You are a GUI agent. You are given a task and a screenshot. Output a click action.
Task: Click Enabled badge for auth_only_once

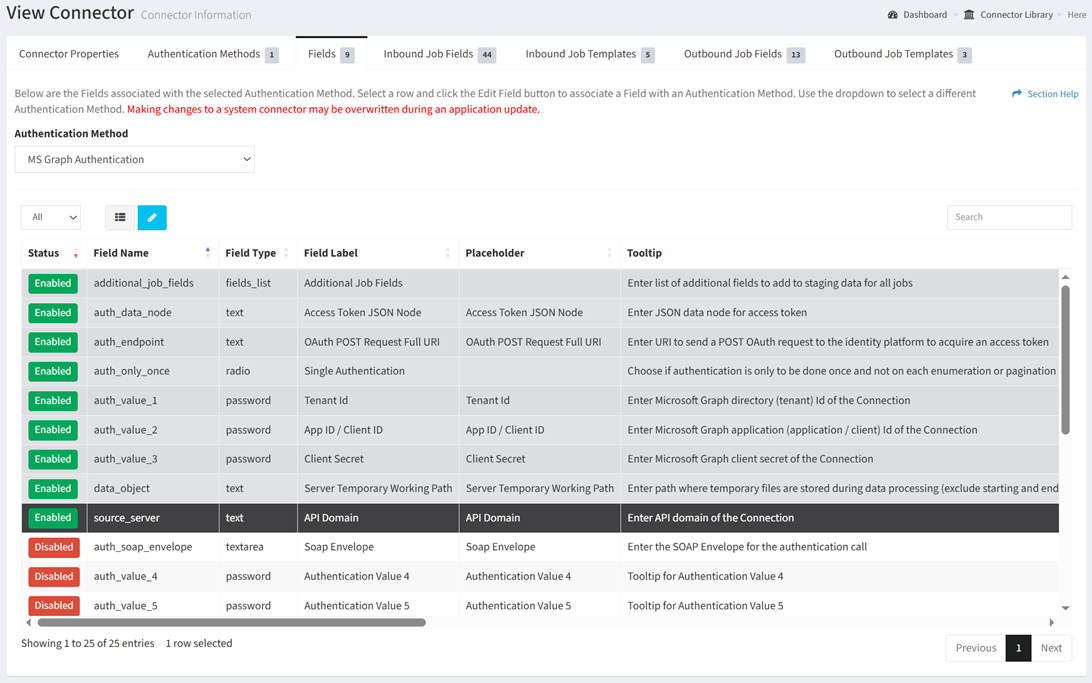click(53, 371)
